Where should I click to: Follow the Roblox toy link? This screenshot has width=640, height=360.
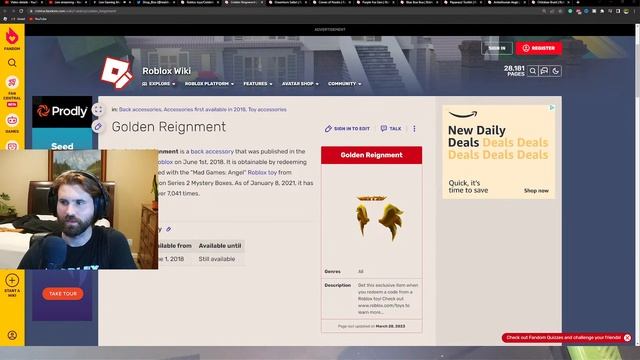click(x=262, y=173)
